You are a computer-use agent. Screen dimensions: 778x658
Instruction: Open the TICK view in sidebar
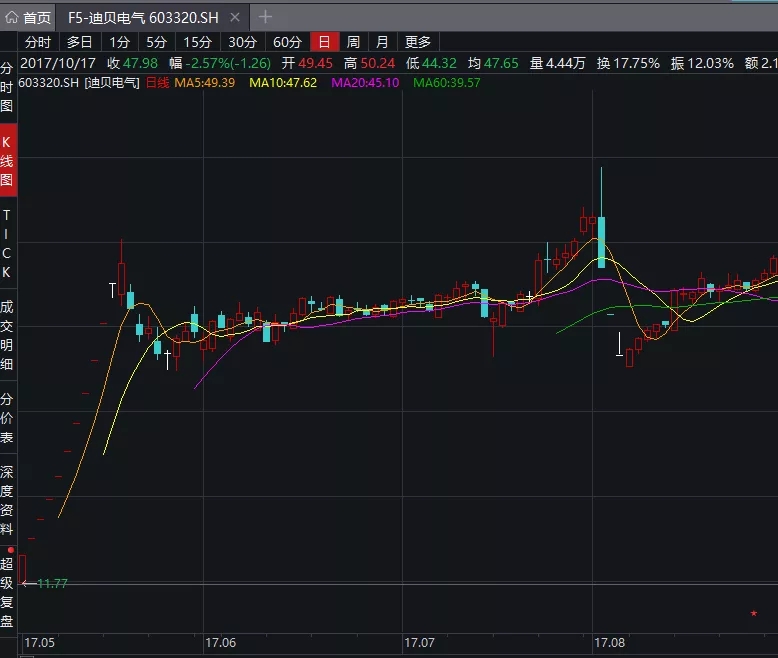pos(8,243)
